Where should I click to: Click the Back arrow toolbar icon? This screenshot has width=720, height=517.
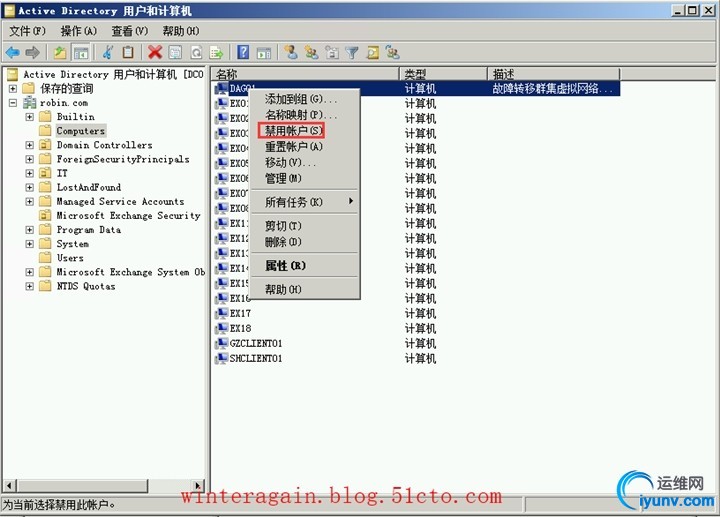click(12, 53)
